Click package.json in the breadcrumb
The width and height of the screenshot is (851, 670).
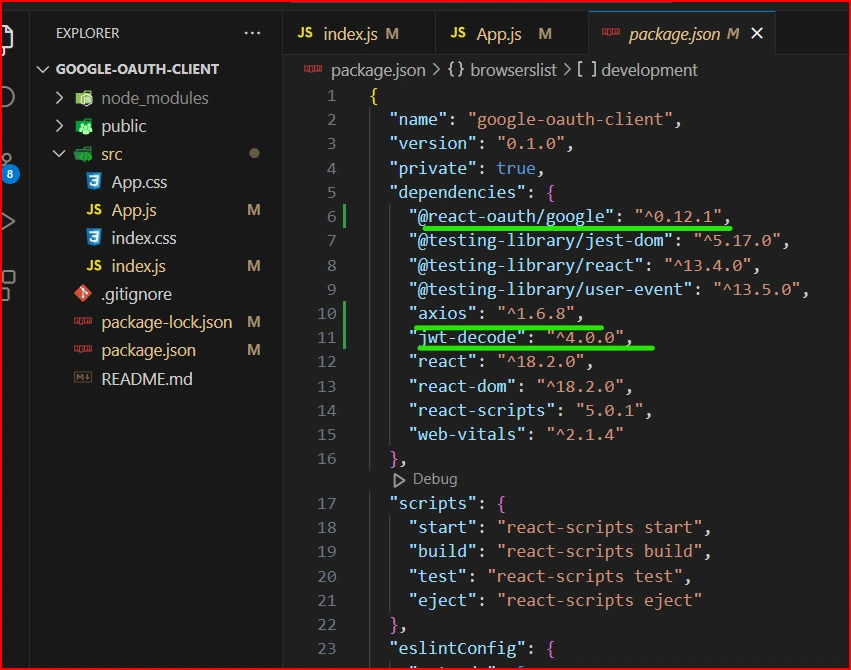click(378, 70)
